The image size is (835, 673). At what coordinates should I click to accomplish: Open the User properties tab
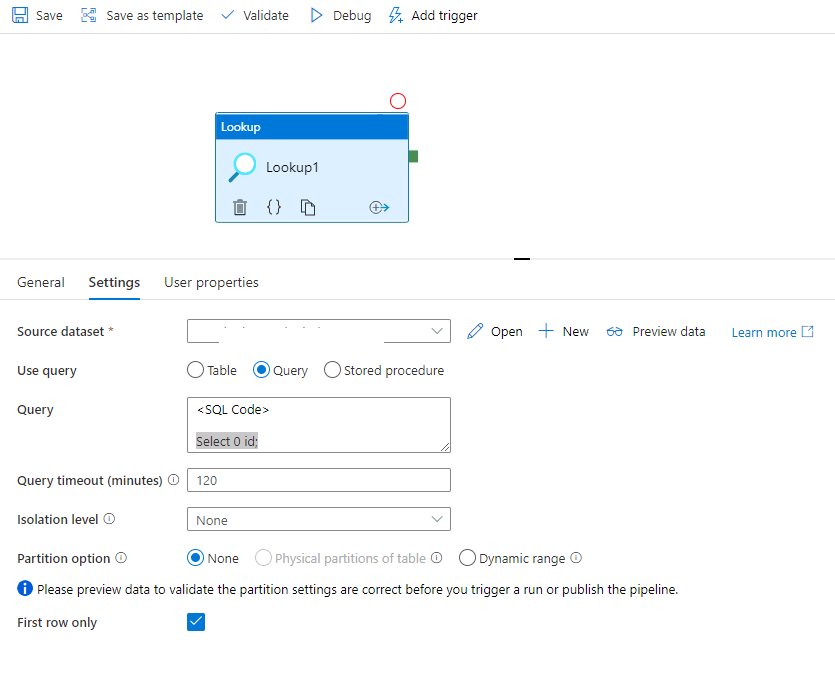(211, 283)
